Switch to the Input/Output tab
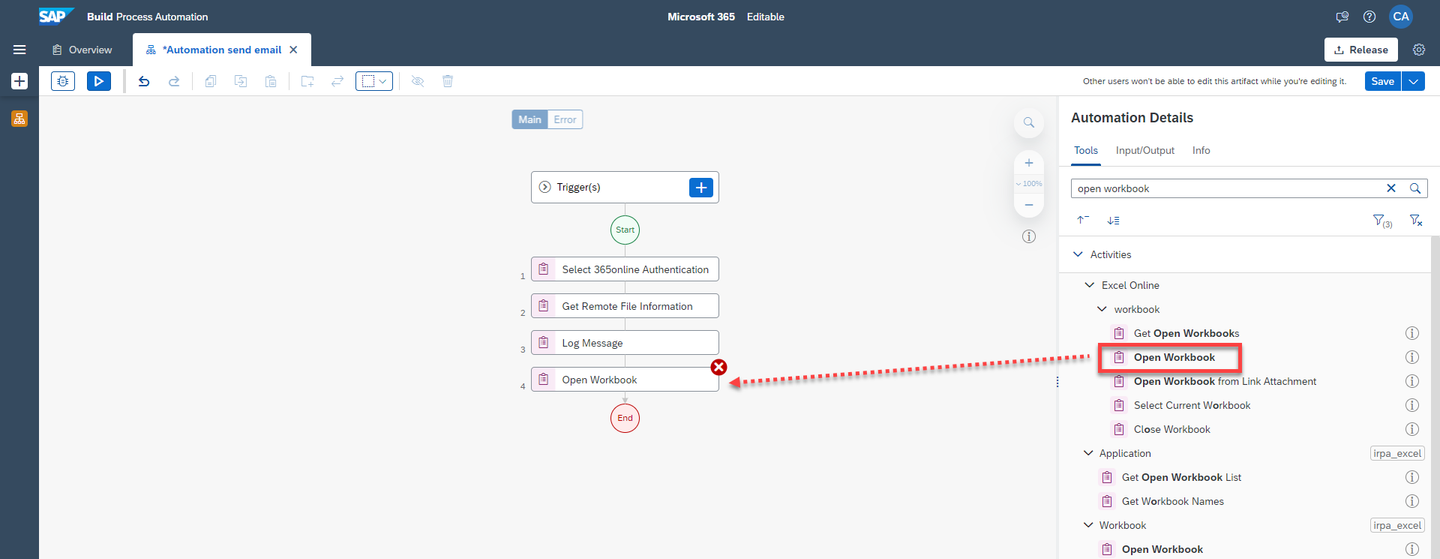The image size is (1440, 559). pos(1145,150)
